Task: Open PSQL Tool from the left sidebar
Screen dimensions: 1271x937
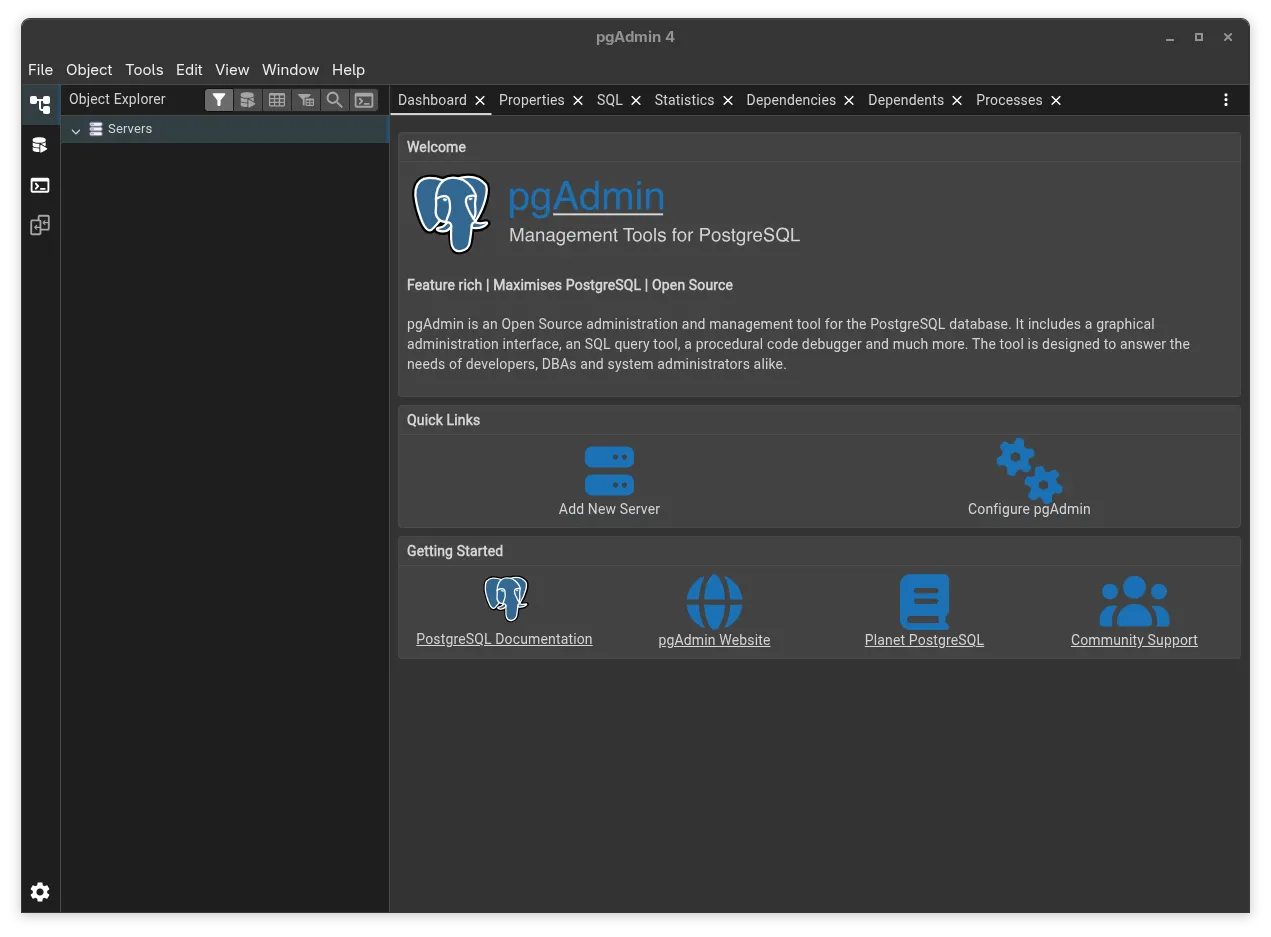Action: [40, 185]
